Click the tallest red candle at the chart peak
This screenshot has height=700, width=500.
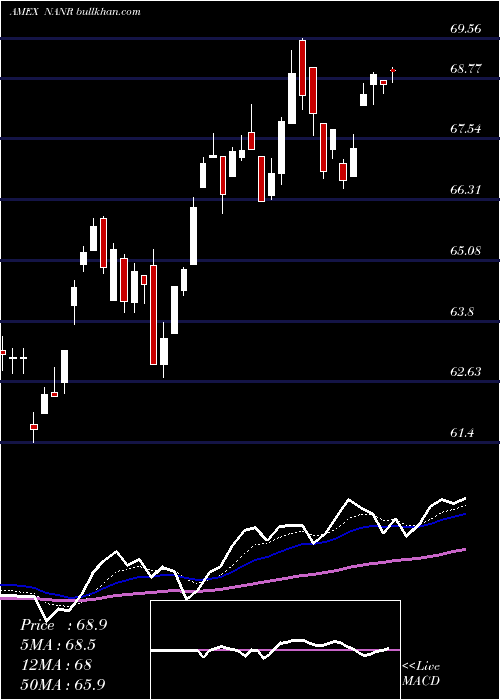click(303, 67)
